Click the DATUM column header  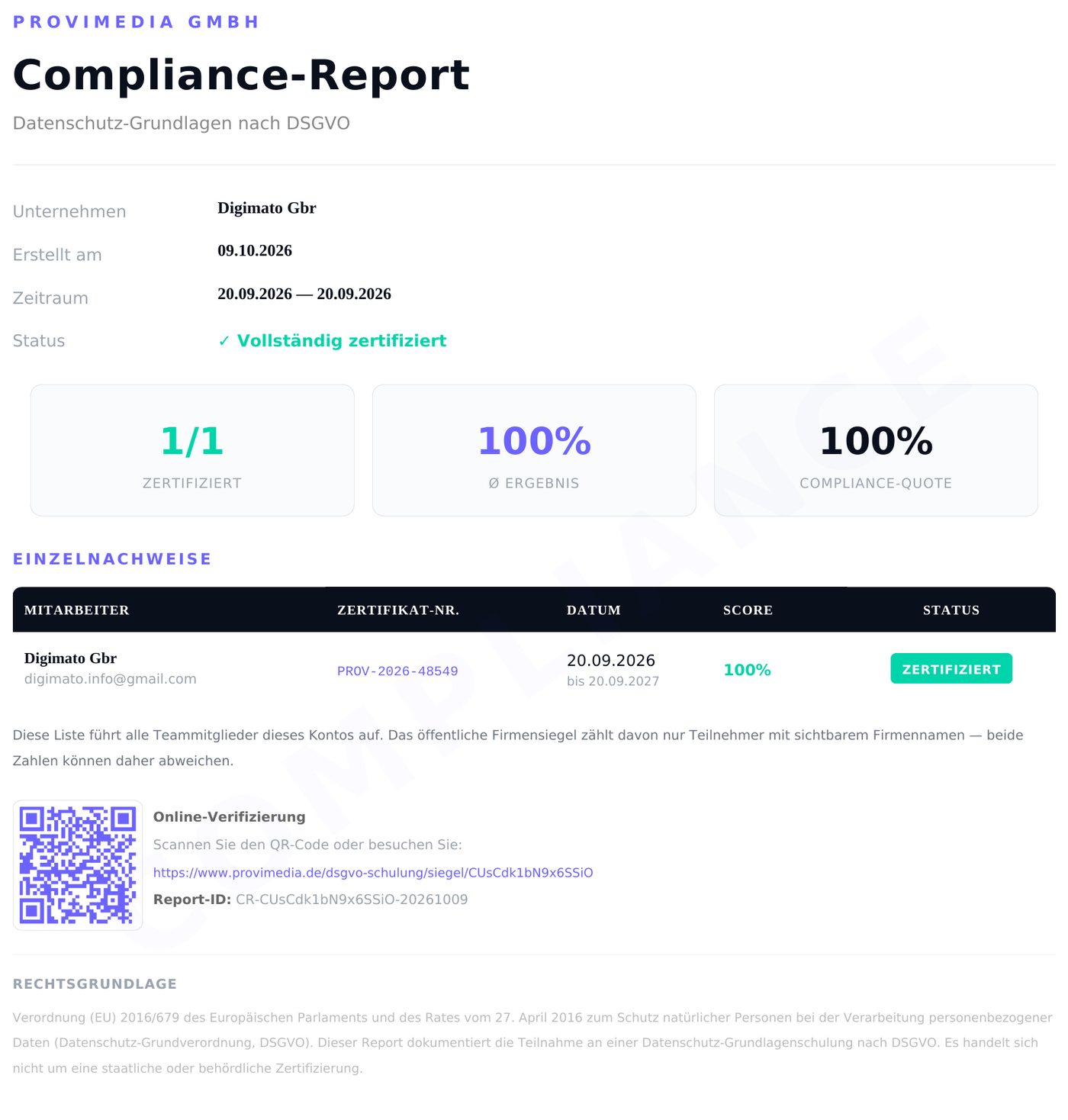pos(594,610)
